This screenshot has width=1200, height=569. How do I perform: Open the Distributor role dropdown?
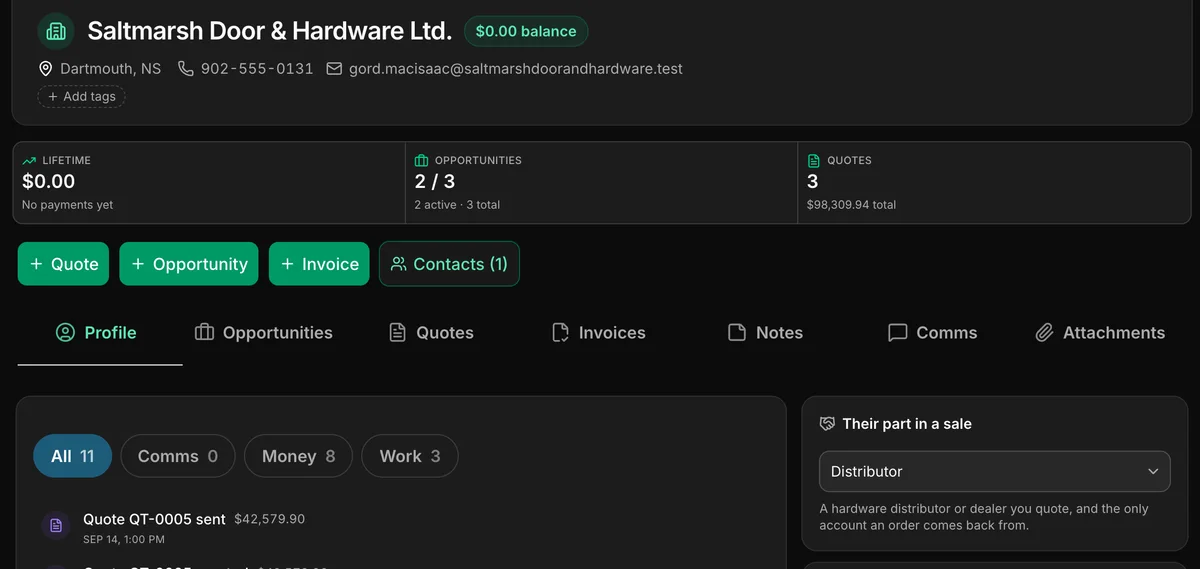pos(994,471)
